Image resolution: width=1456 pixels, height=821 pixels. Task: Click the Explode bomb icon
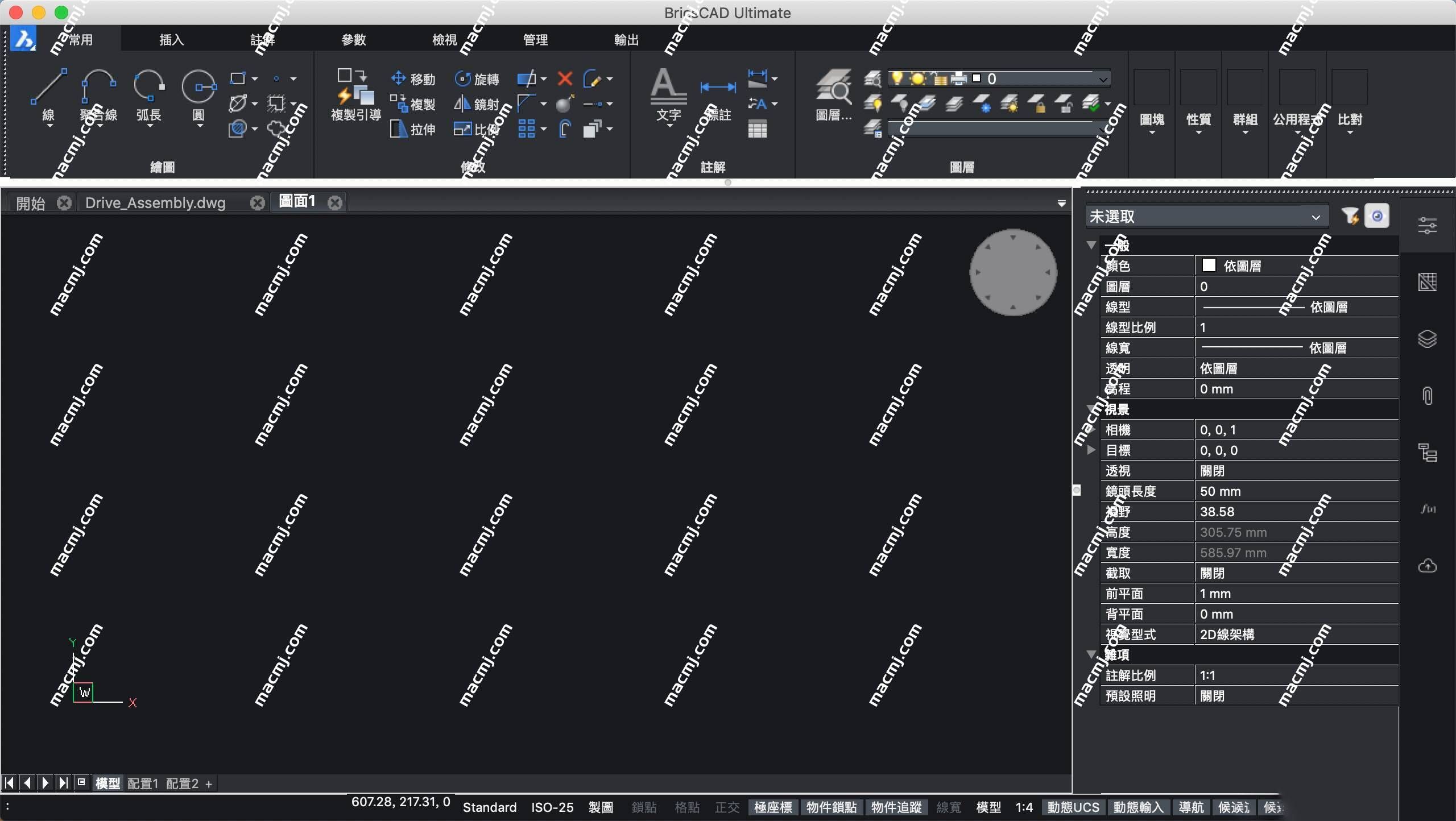tap(565, 104)
